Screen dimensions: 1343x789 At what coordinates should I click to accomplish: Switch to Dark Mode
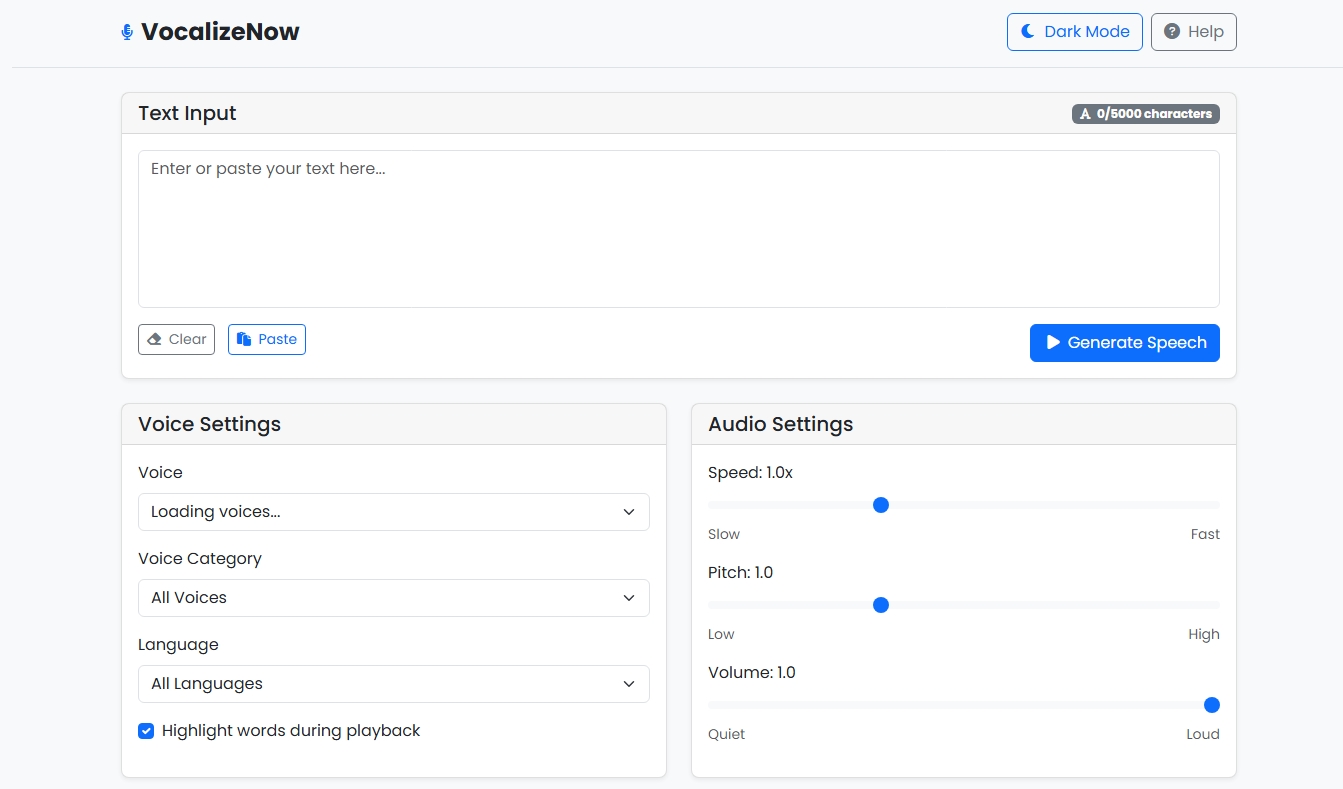tap(1075, 32)
